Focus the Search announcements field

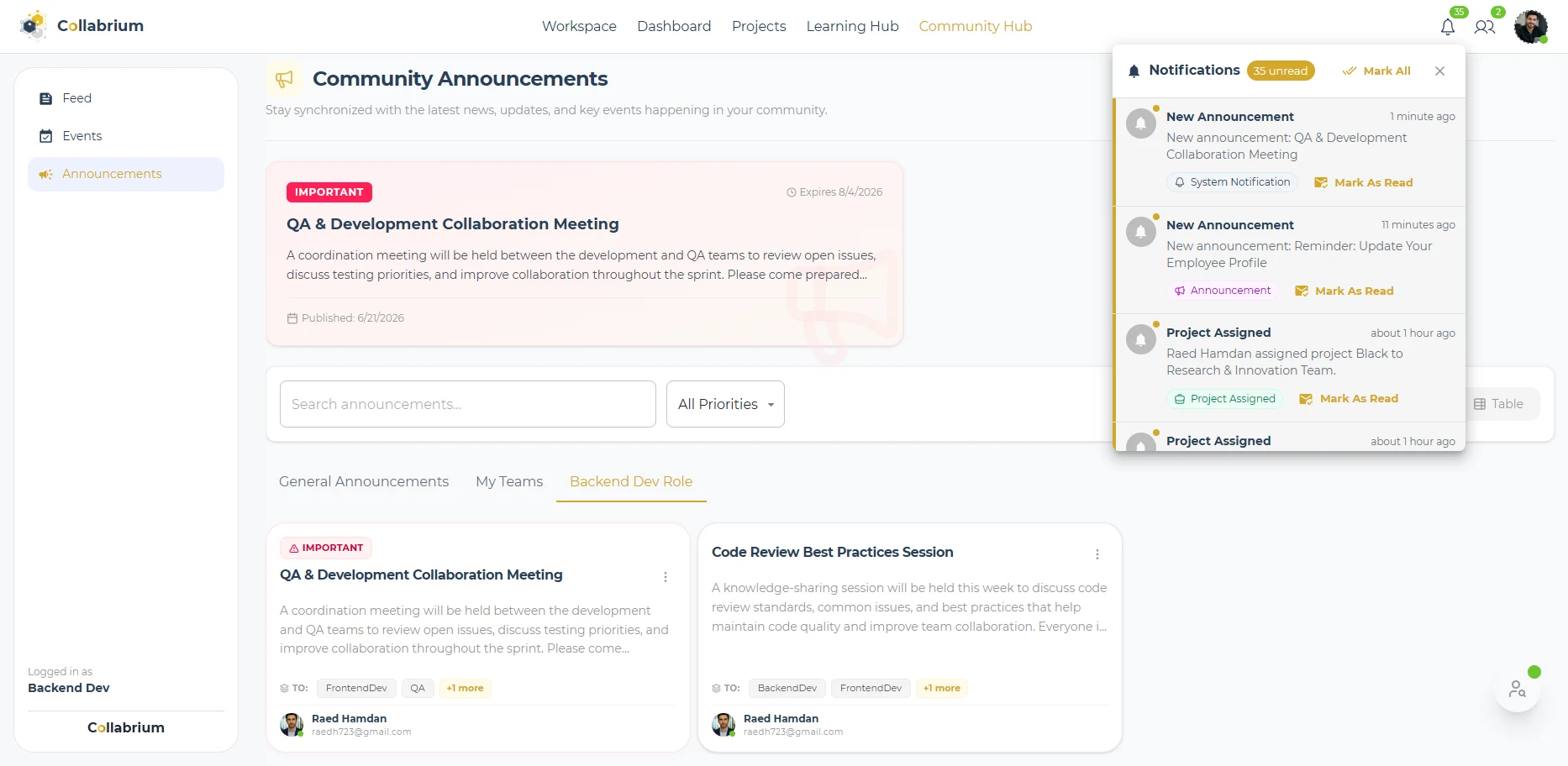click(x=468, y=404)
